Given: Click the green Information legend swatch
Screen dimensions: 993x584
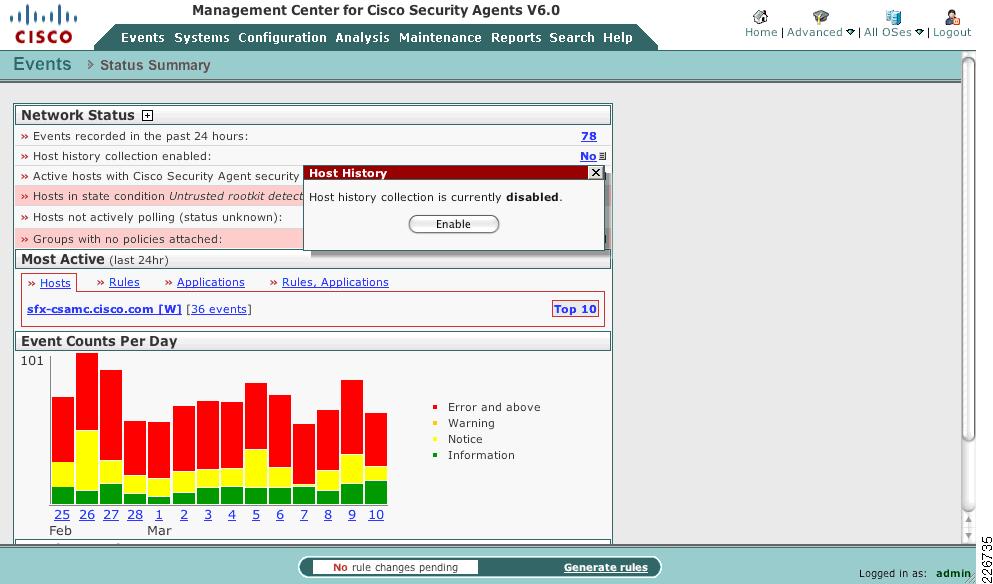Looking at the screenshot, I should [x=435, y=455].
